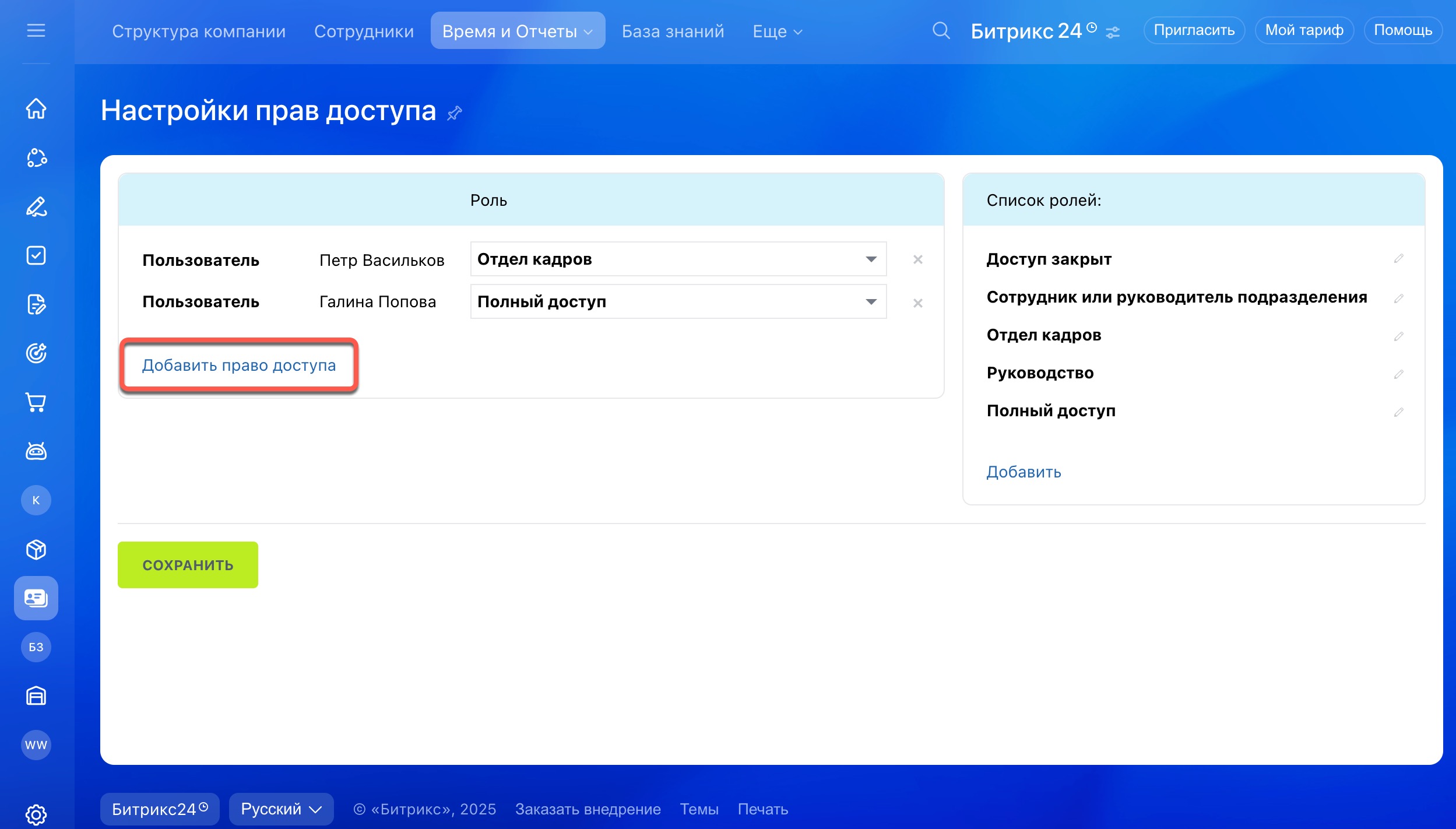
Task: Open the collaboration sidebar icon
Action: coord(36,158)
